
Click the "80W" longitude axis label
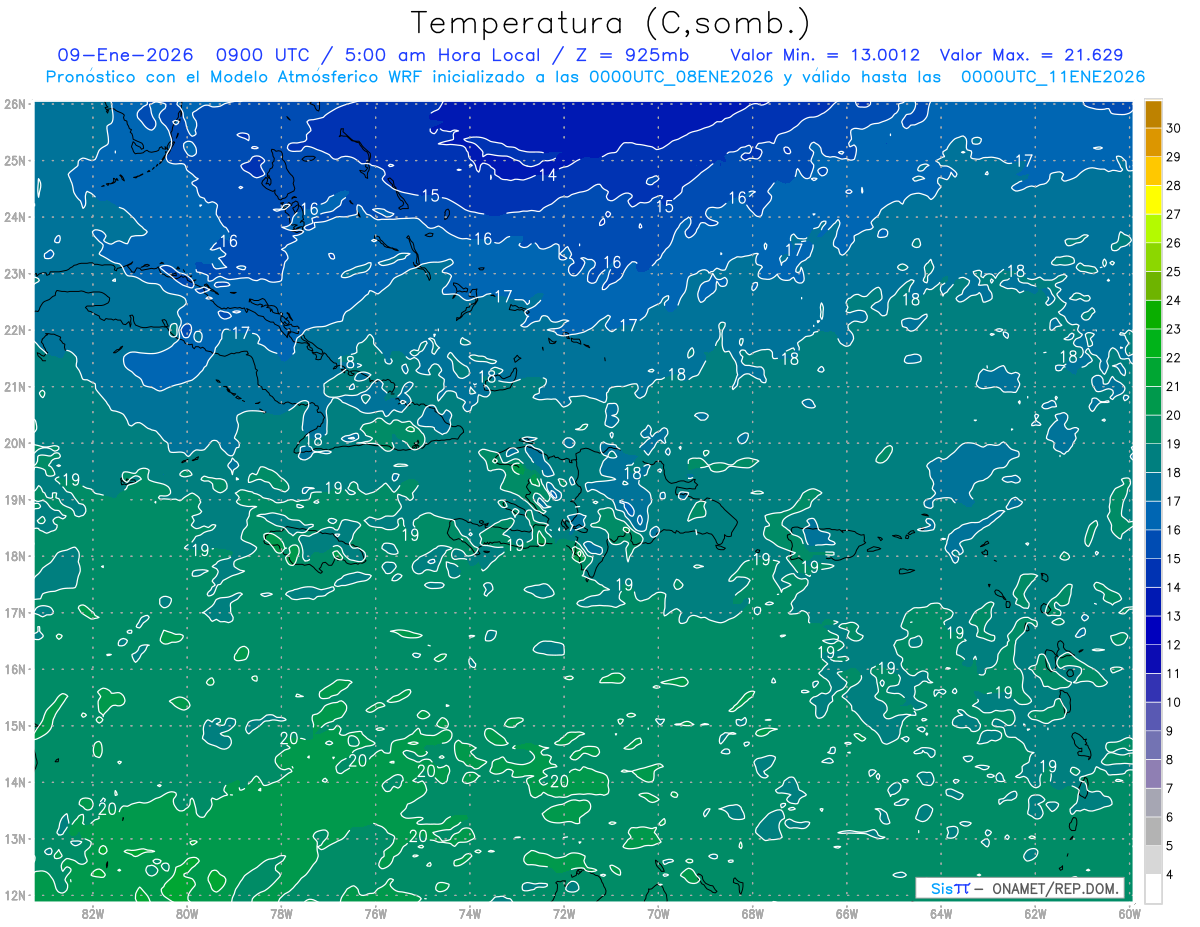point(187,913)
